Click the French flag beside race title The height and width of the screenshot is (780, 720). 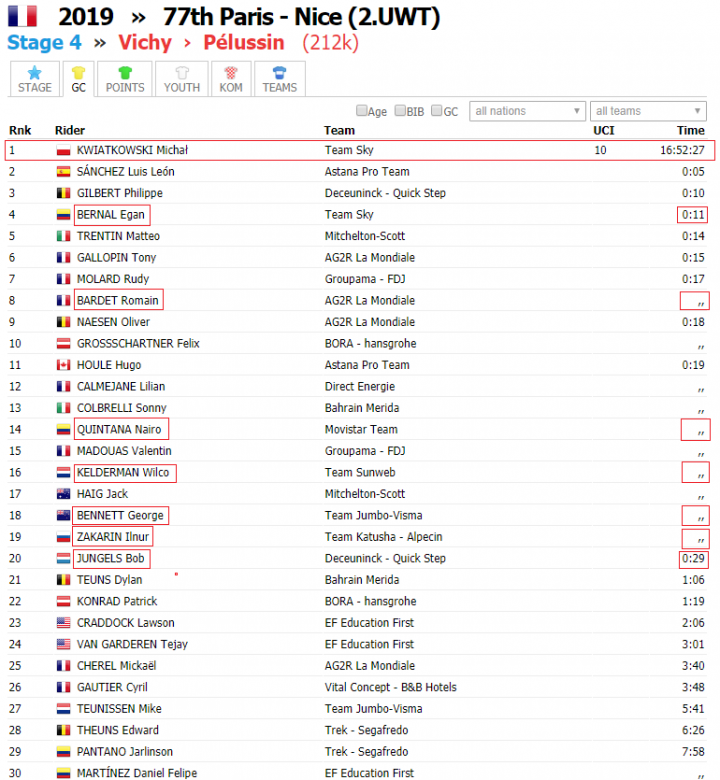22,16
